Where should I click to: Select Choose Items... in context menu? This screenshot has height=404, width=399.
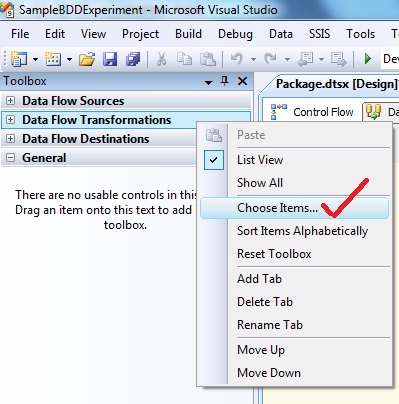[294, 208]
